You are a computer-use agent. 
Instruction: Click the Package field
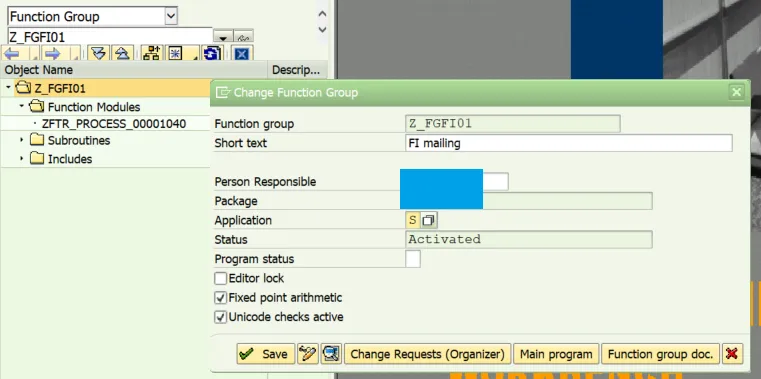[529, 200]
